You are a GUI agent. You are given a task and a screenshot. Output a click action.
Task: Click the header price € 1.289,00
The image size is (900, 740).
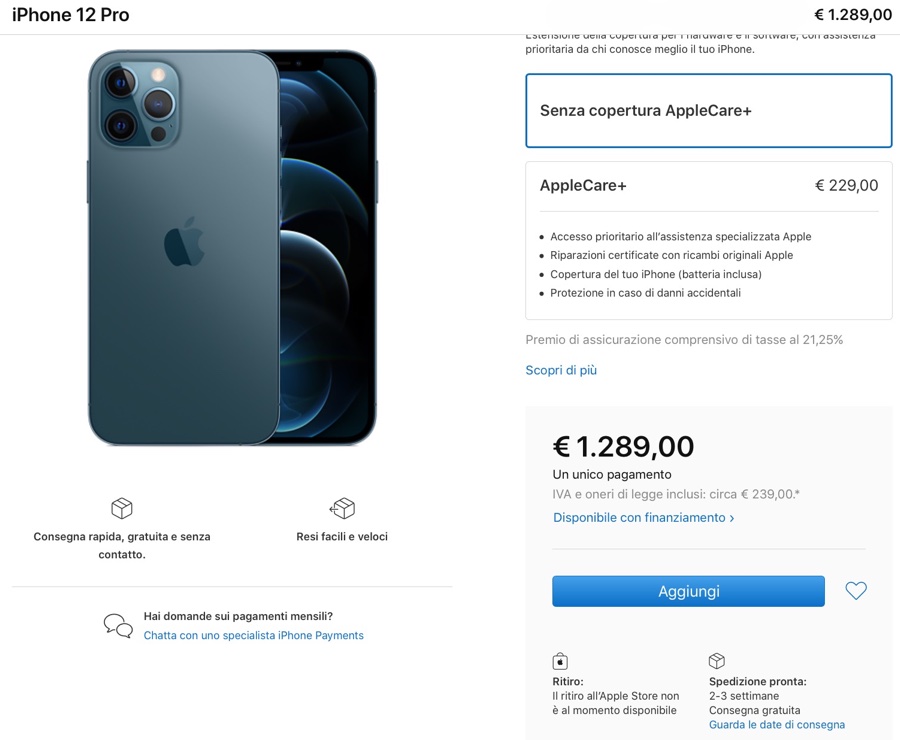pyautogui.click(x=852, y=15)
